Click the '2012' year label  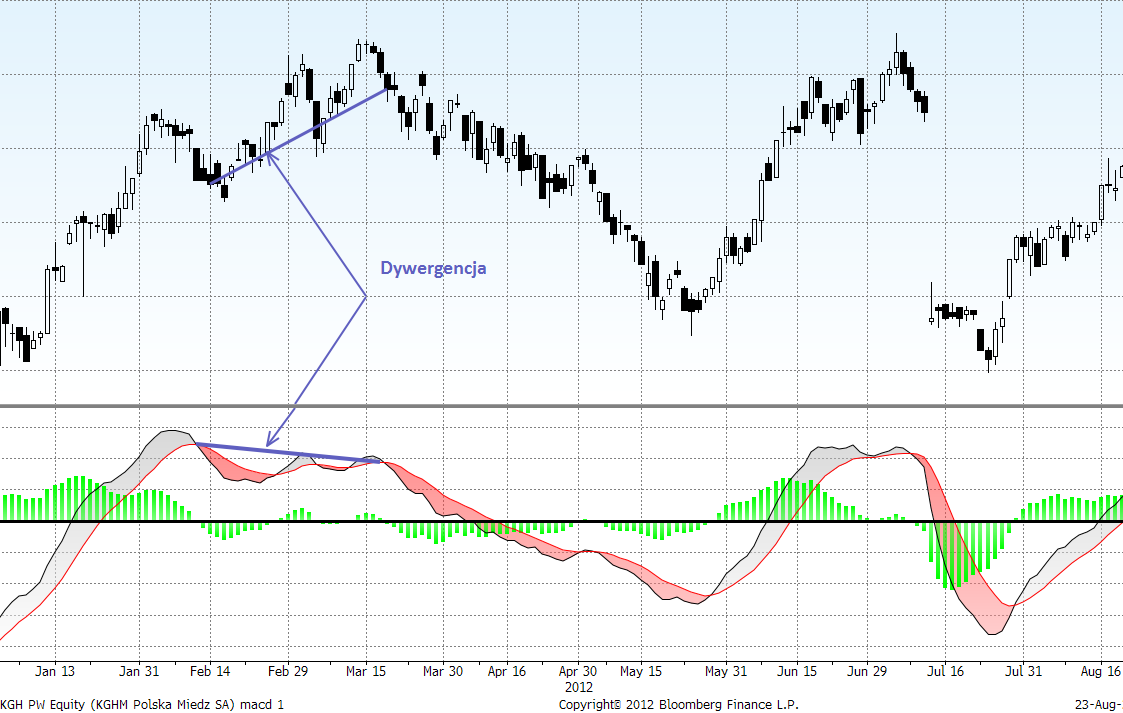click(579, 687)
